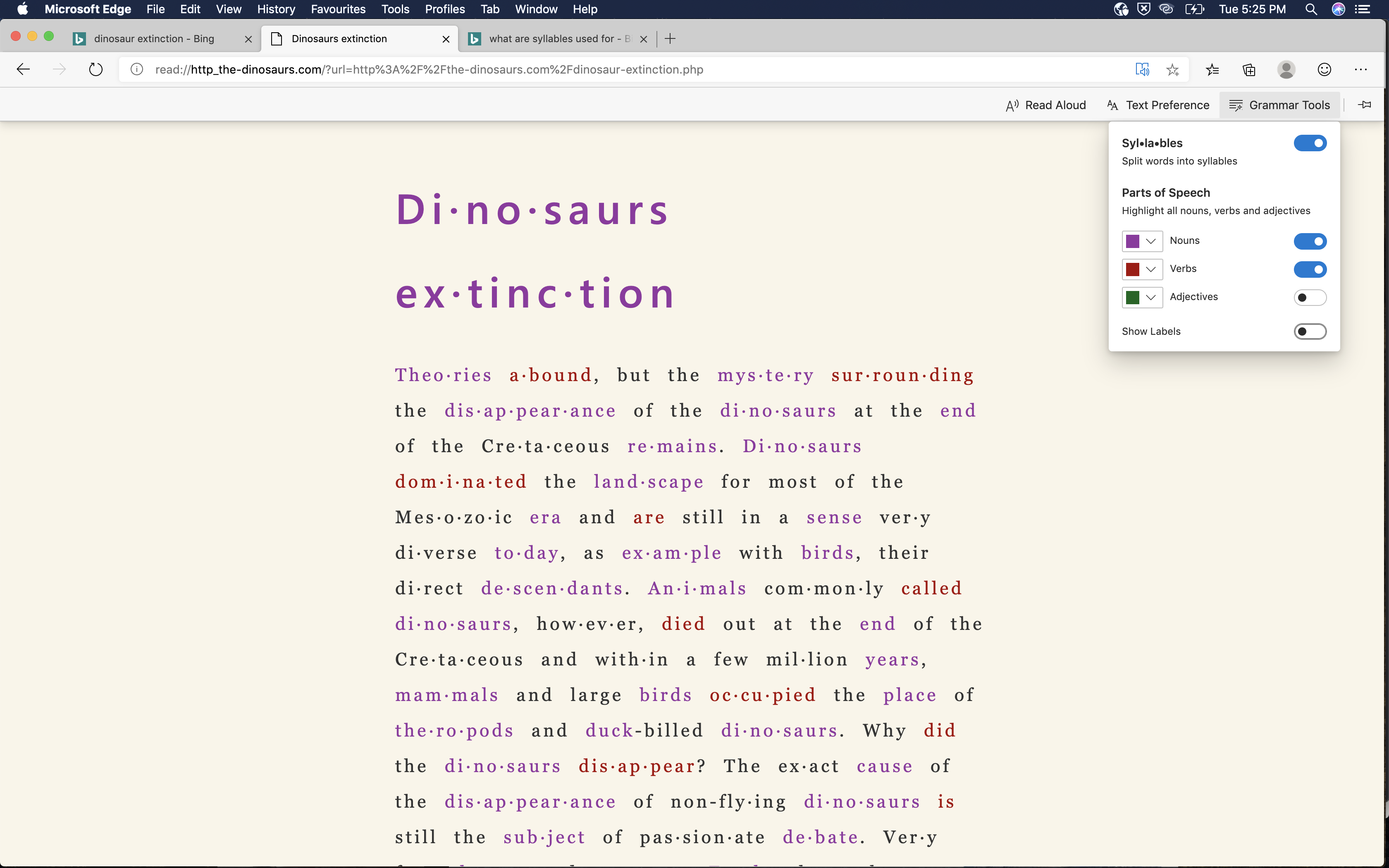Open the Window menu
Viewport: 1389px width, 868px height.
pyautogui.click(x=536, y=9)
